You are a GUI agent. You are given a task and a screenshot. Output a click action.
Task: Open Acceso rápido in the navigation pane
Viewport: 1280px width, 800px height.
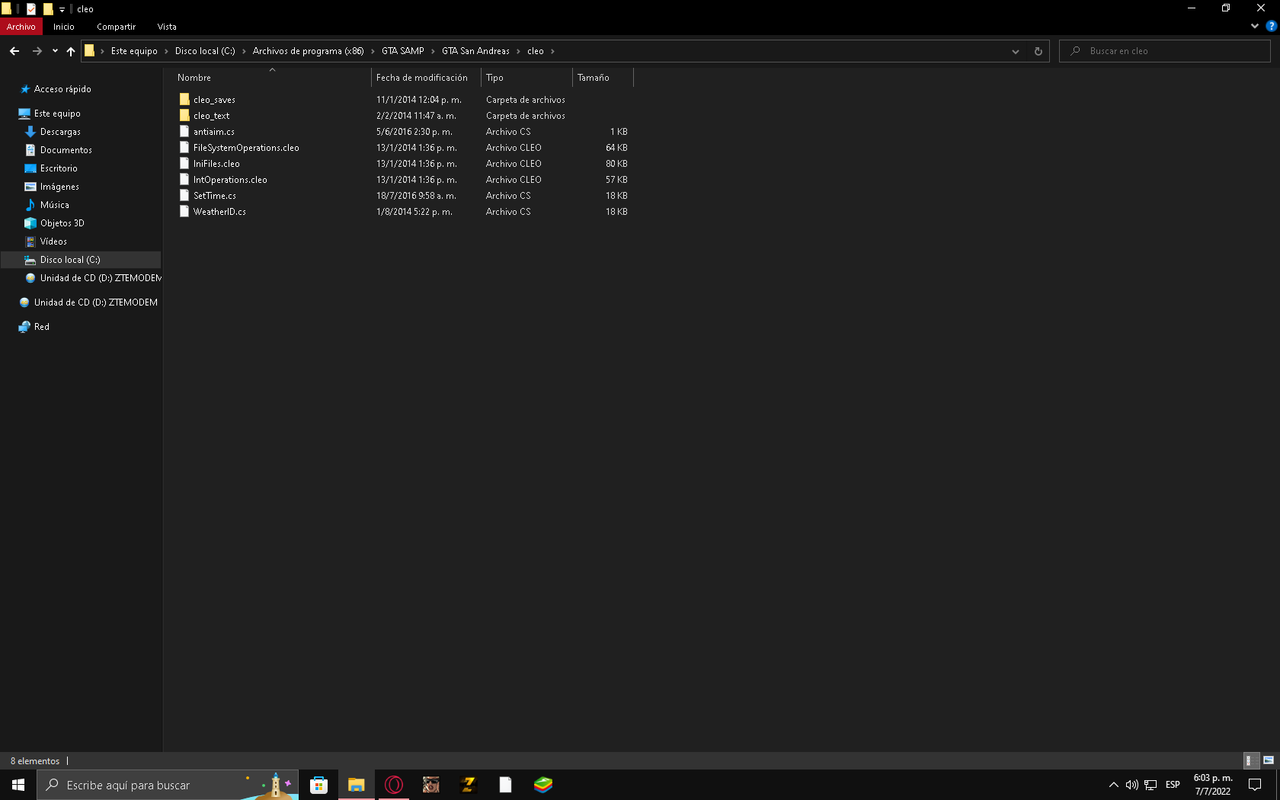click(x=62, y=89)
